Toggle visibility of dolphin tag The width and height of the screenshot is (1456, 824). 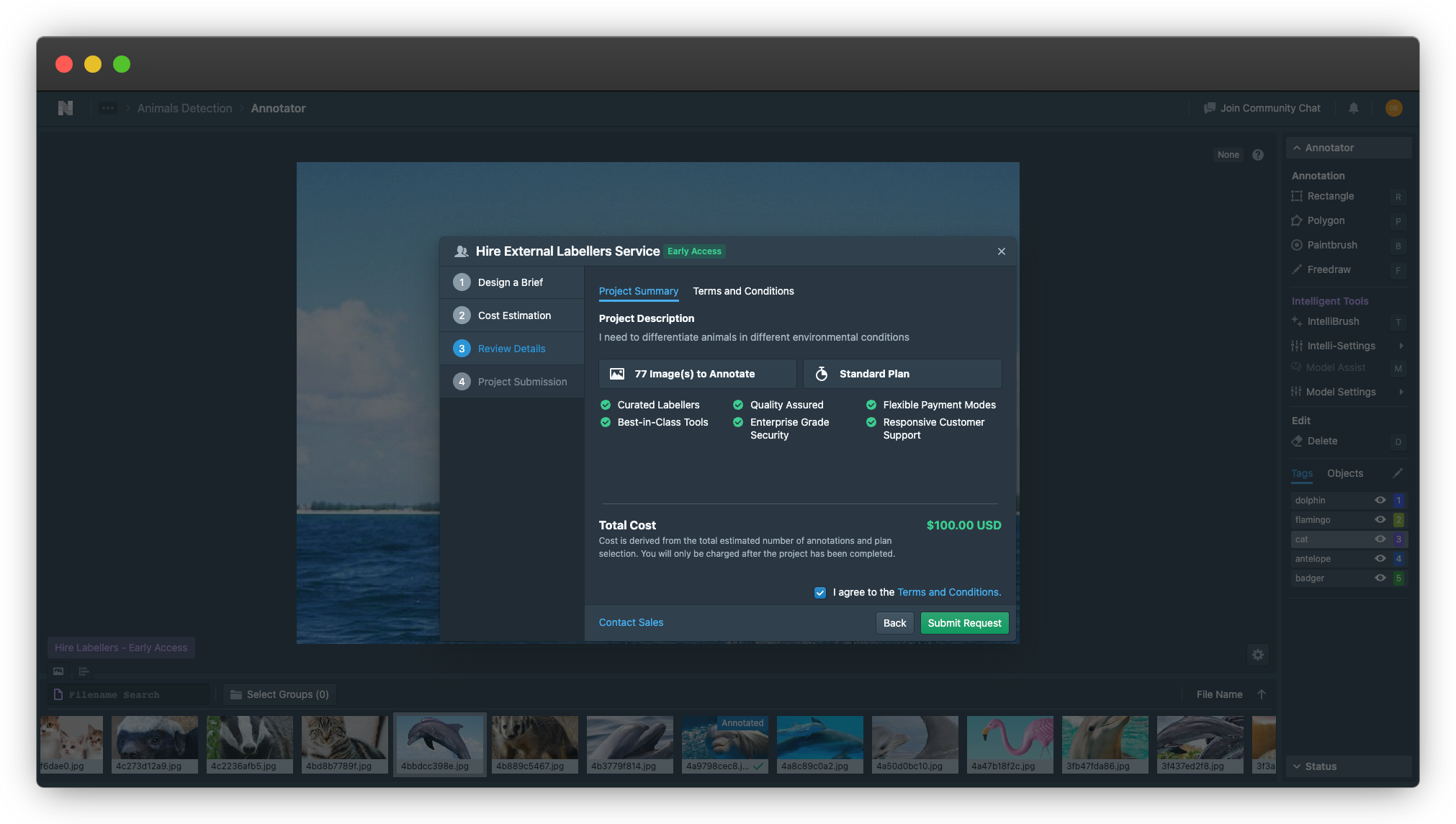[1380, 500]
